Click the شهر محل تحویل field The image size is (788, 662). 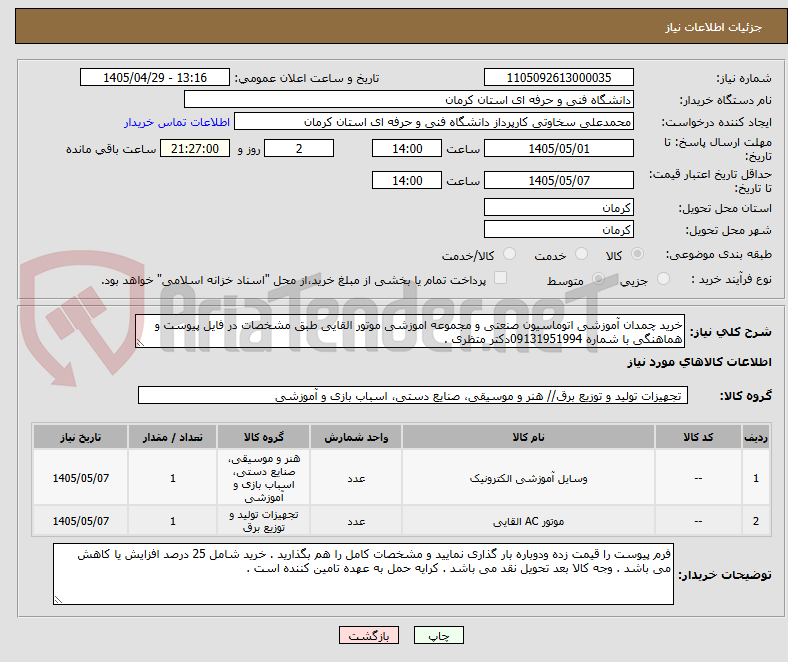point(558,230)
